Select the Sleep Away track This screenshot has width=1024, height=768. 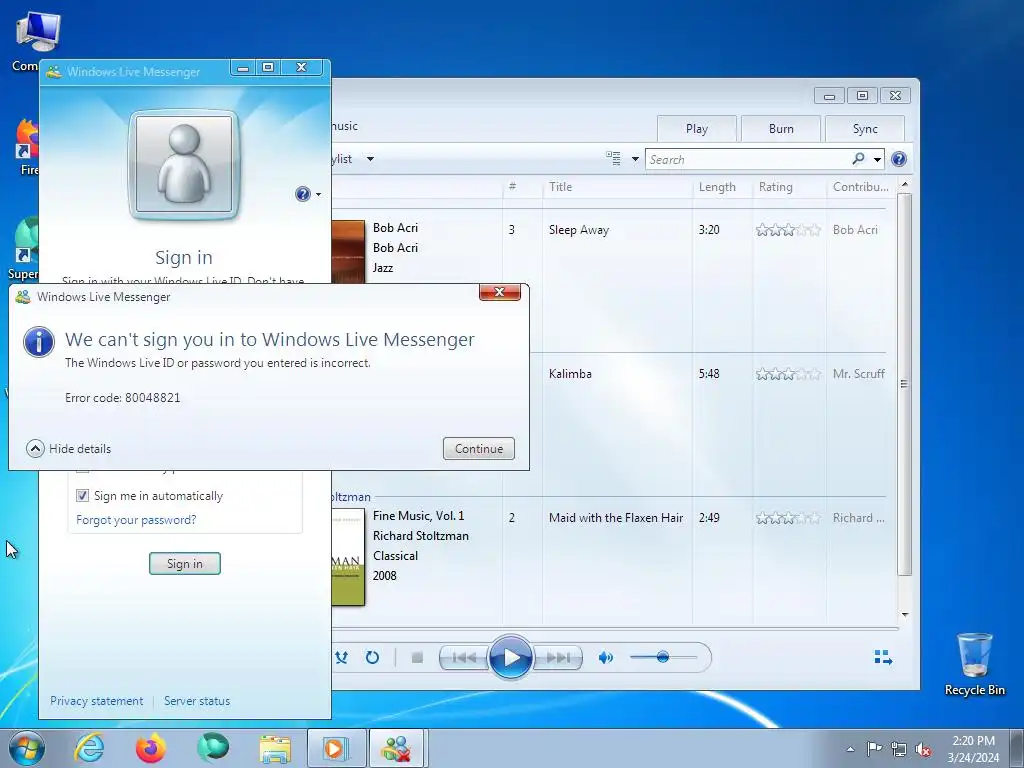579,230
